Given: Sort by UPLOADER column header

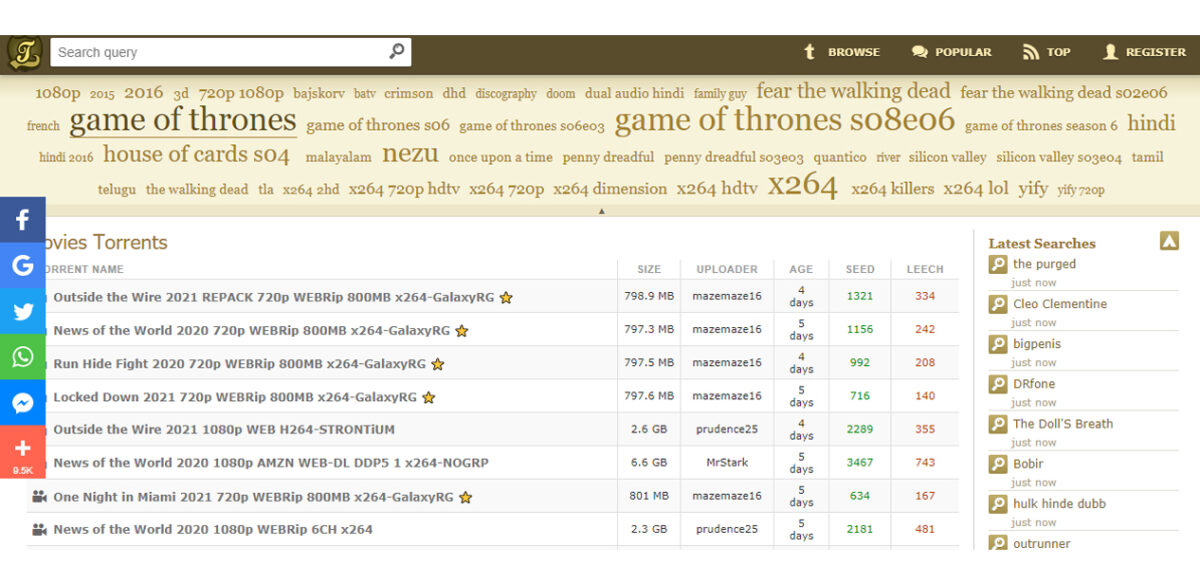Looking at the screenshot, I should [x=727, y=269].
